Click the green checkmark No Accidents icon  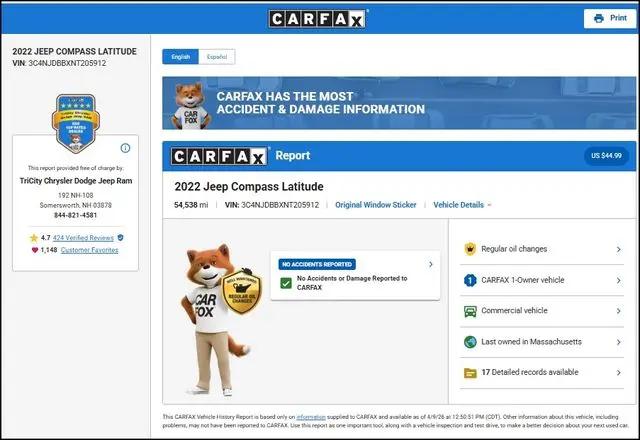[x=286, y=283]
